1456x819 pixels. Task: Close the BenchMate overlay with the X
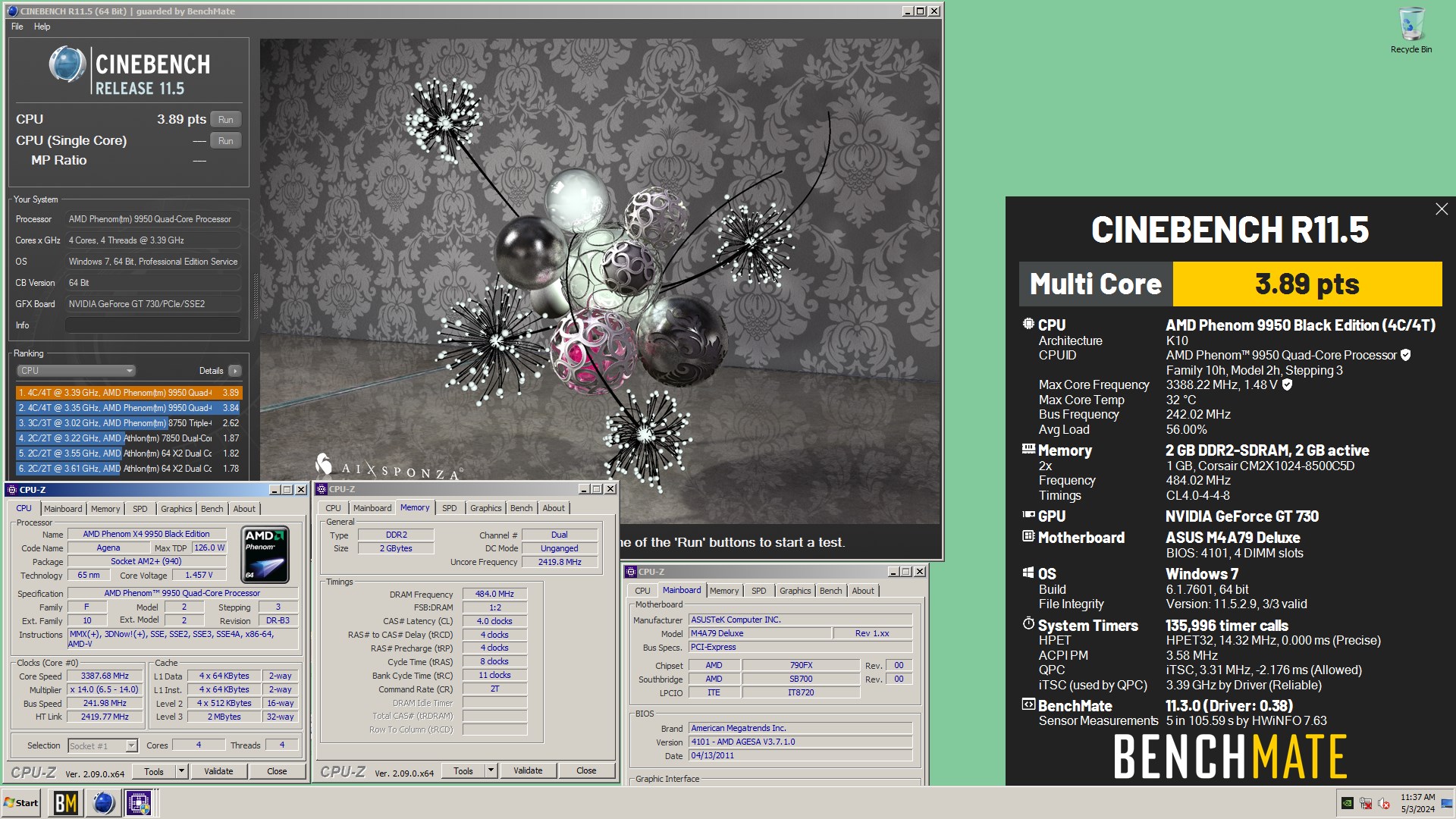tap(1442, 209)
